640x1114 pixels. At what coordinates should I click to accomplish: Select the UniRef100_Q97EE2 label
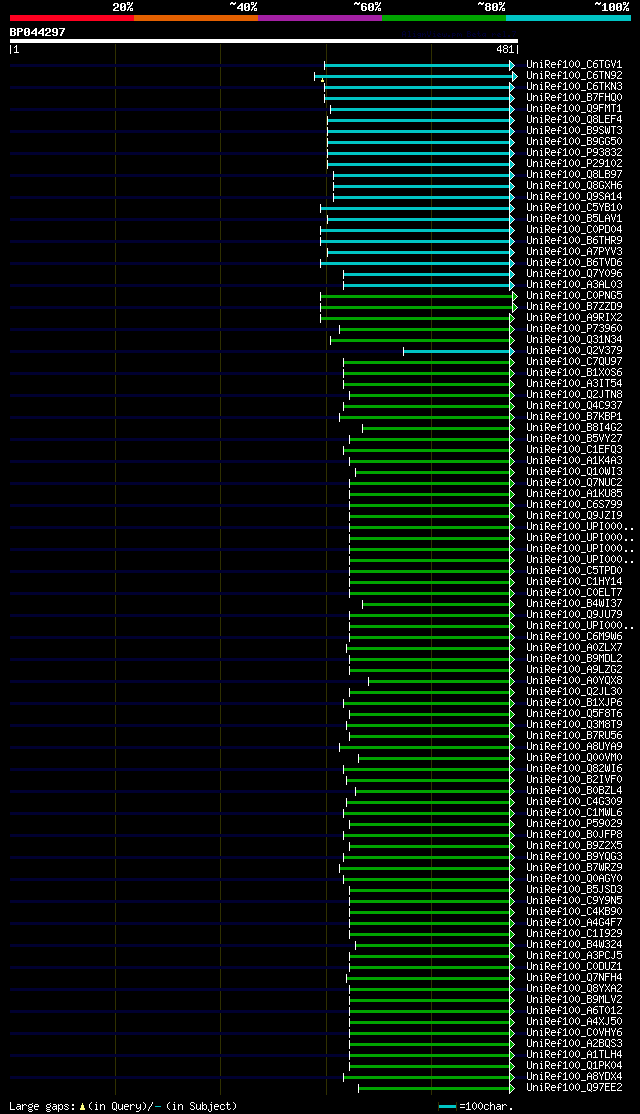click(574, 1088)
